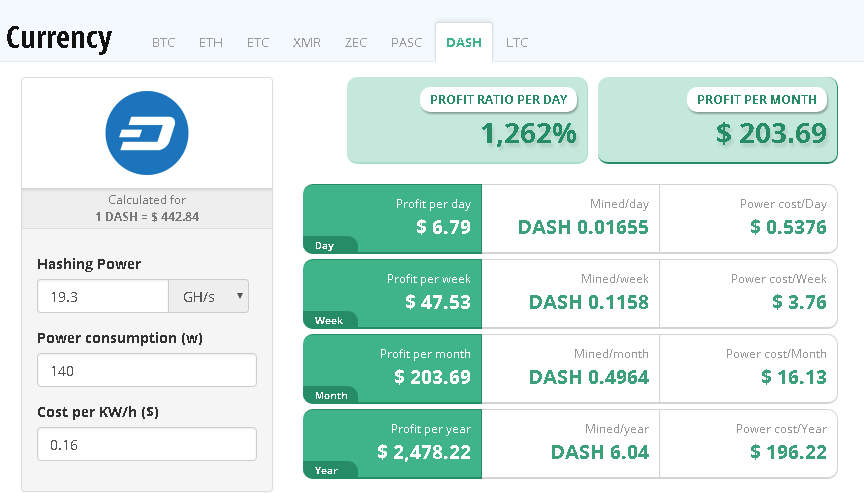This screenshot has height=493, width=864.
Task: Select the Profit per week $ 47.53 cell
Action: [x=392, y=294]
